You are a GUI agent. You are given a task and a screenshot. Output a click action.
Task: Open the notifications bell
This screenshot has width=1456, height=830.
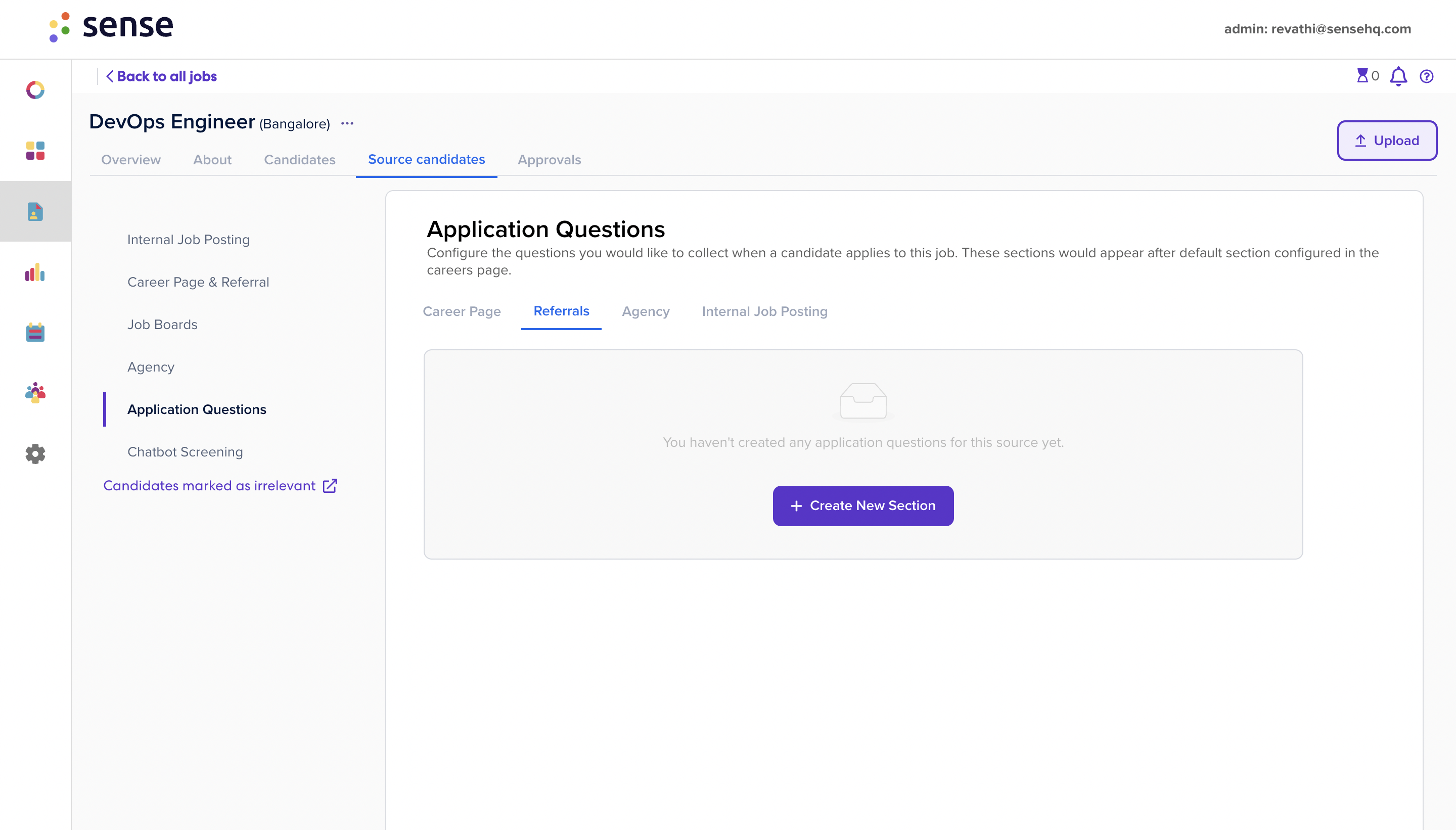pyautogui.click(x=1398, y=76)
